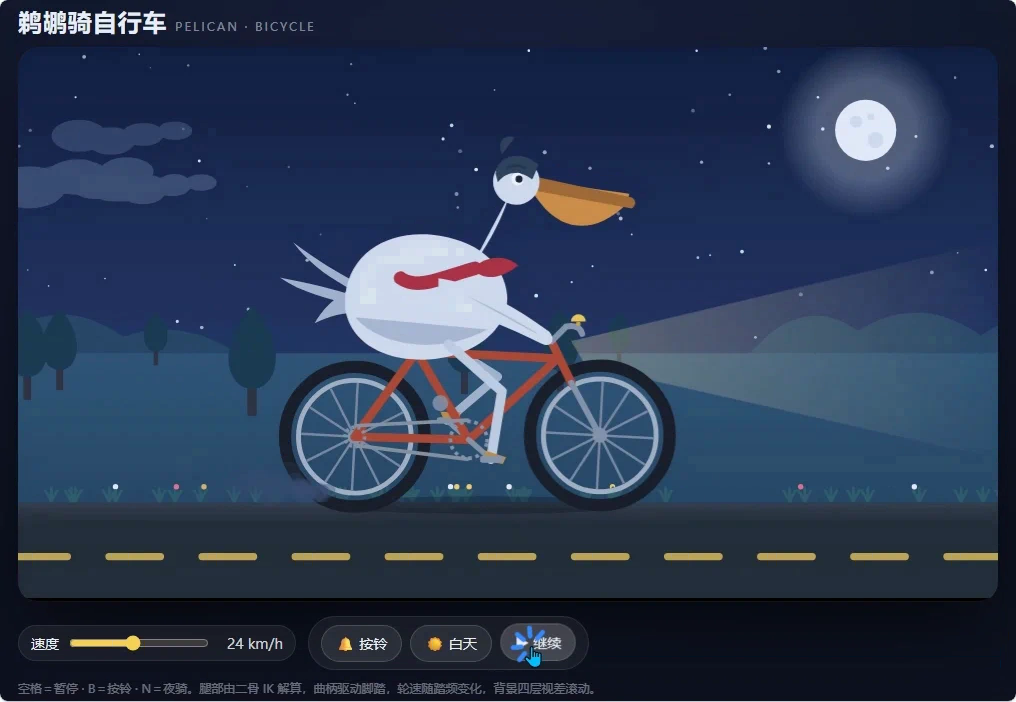This screenshot has height=702, width=1016.
Task: Resume the animation with the 继续 button
Action: click(538, 643)
